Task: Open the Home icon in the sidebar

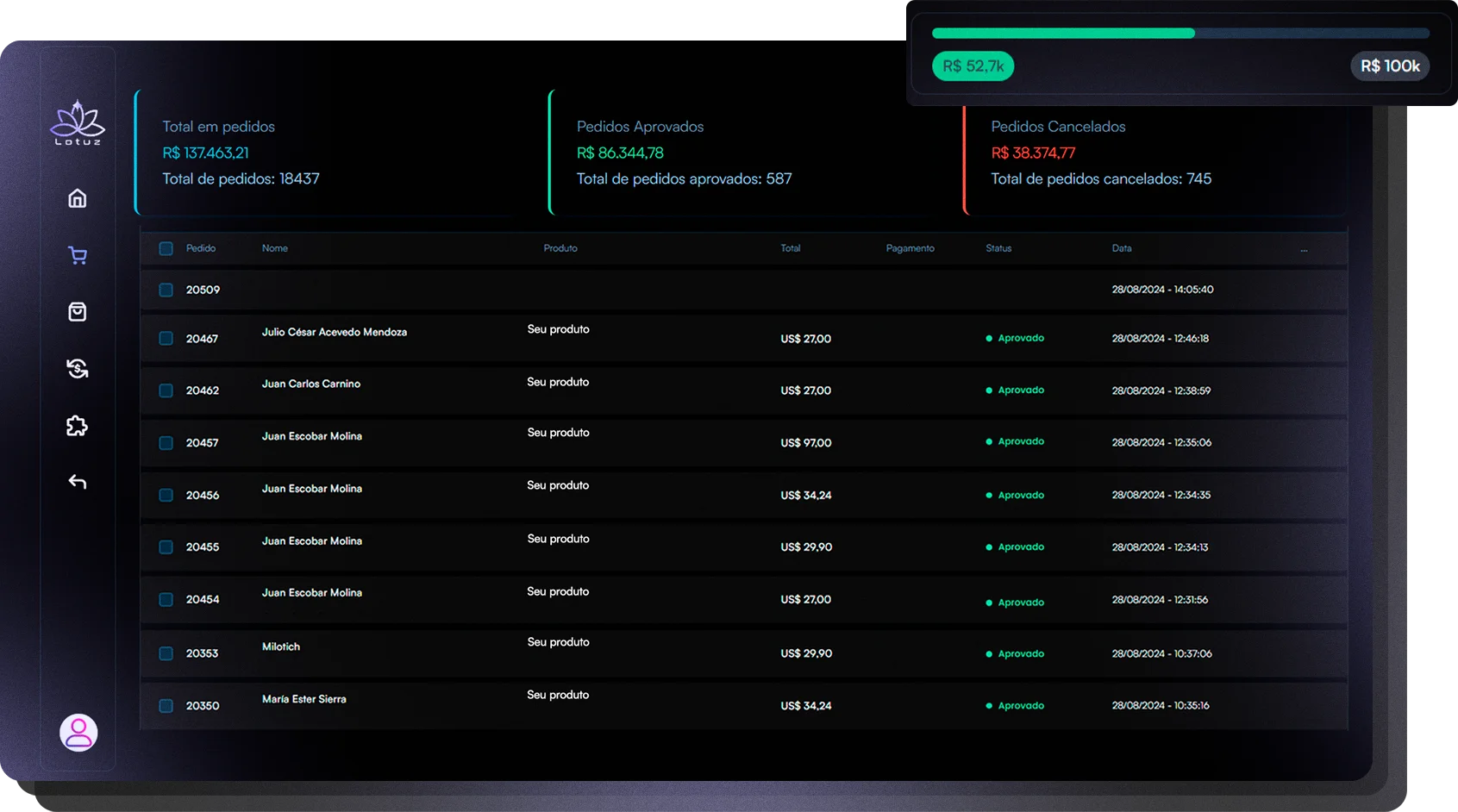Action: (78, 198)
